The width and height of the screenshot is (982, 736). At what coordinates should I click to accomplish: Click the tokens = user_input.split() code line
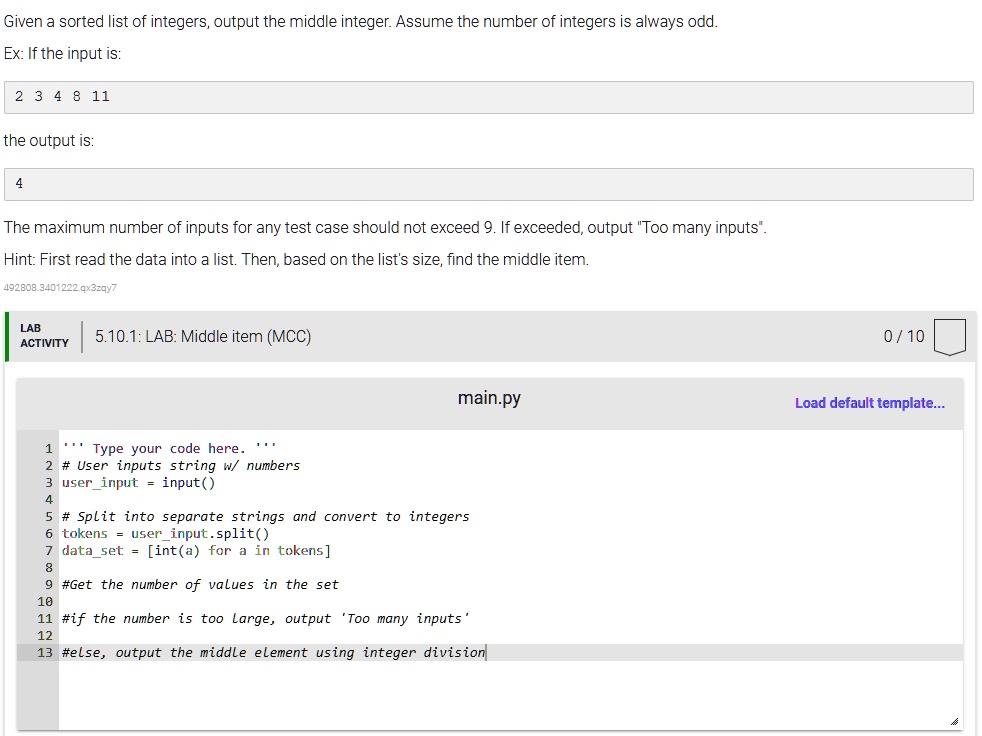click(165, 534)
